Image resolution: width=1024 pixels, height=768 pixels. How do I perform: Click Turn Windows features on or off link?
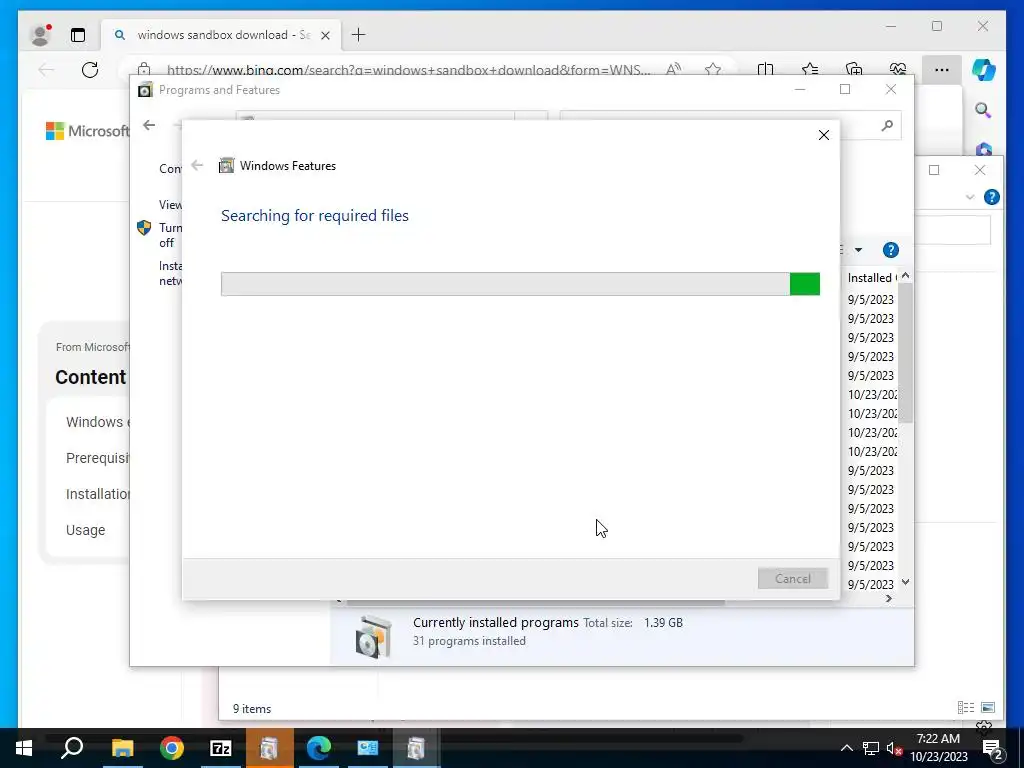click(170, 235)
